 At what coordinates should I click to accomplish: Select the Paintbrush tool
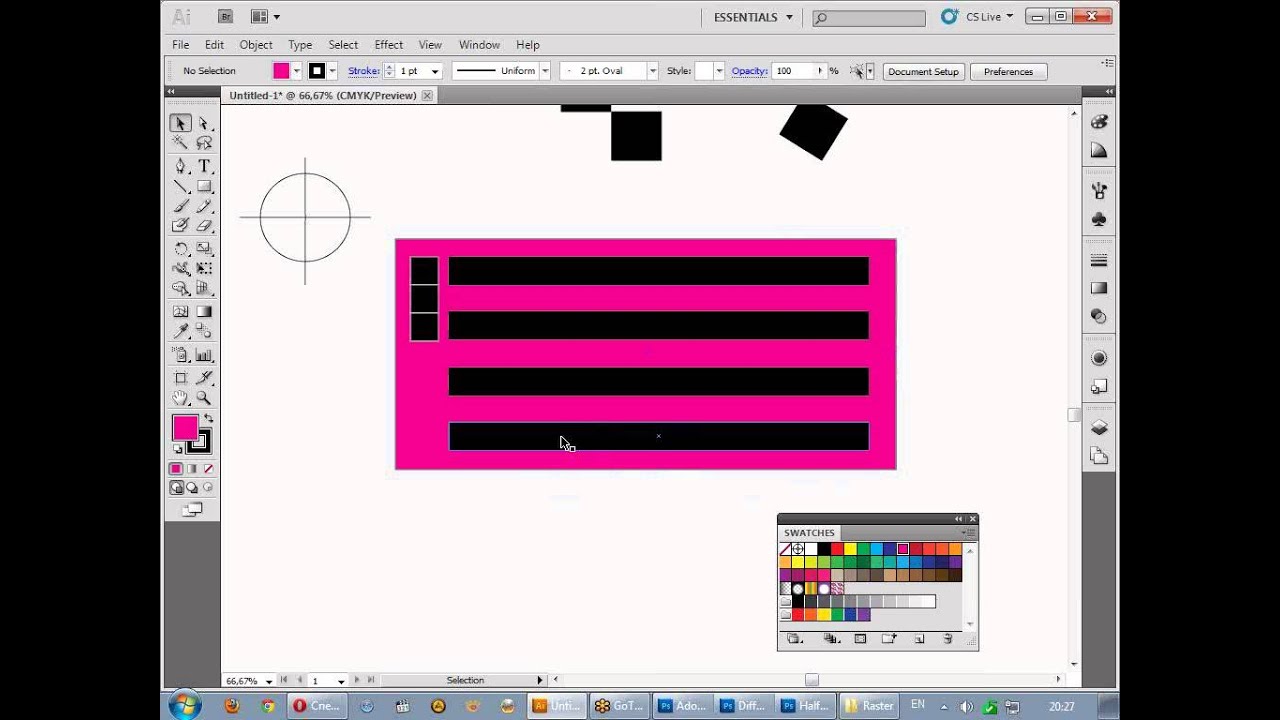point(181,206)
